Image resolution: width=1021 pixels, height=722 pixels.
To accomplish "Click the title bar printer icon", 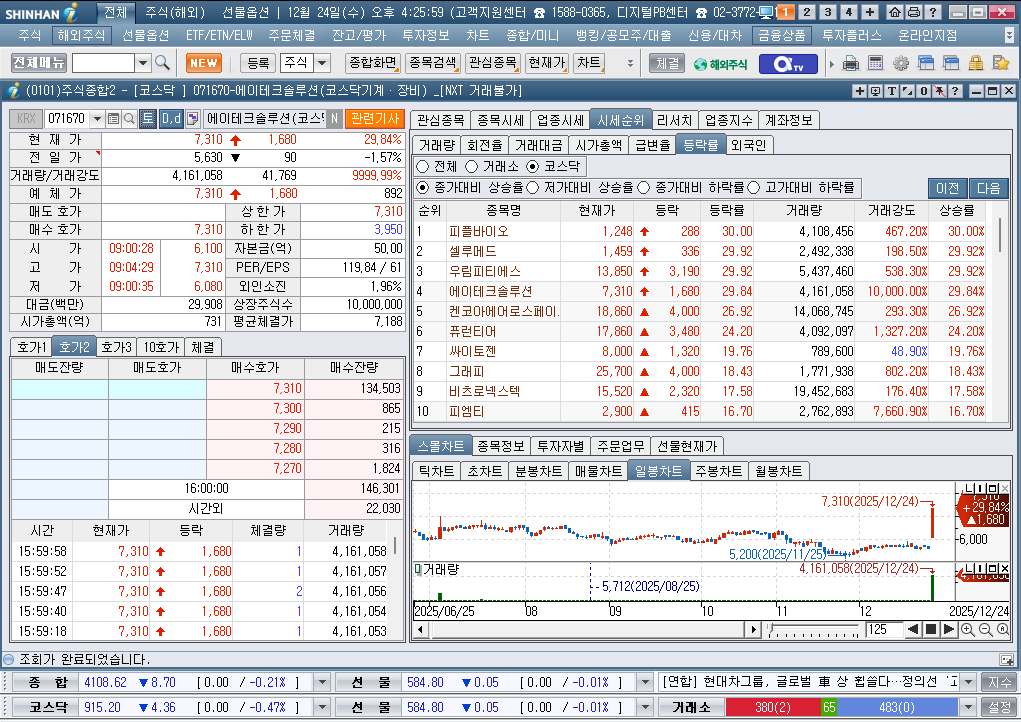I will pyautogui.click(x=914, y=12).
